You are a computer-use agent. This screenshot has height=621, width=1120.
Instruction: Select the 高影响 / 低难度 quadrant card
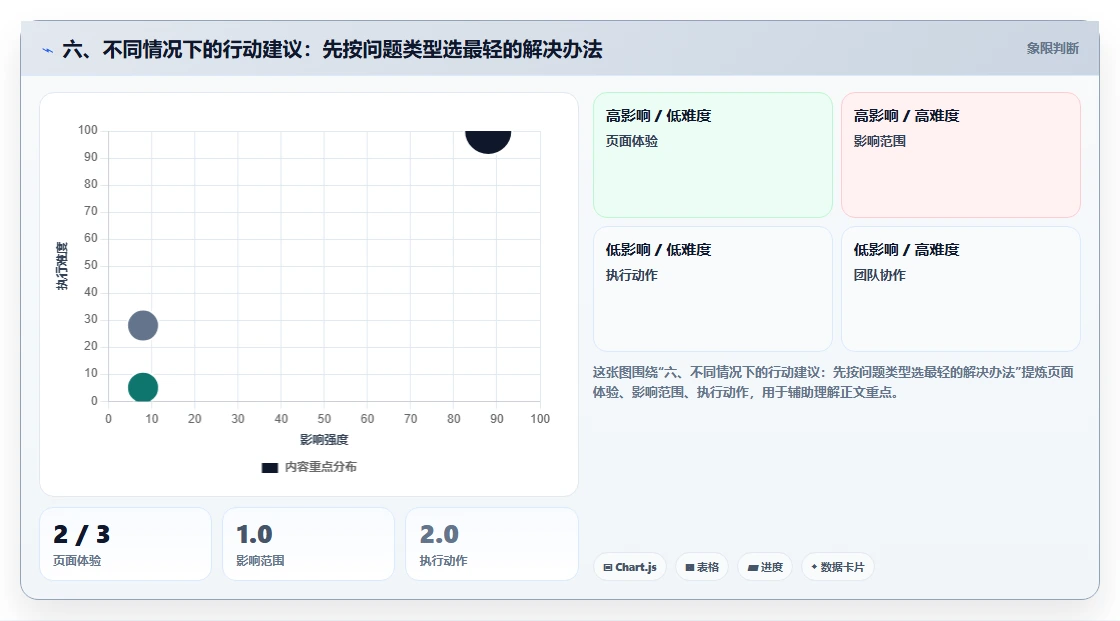coord(713,154)
